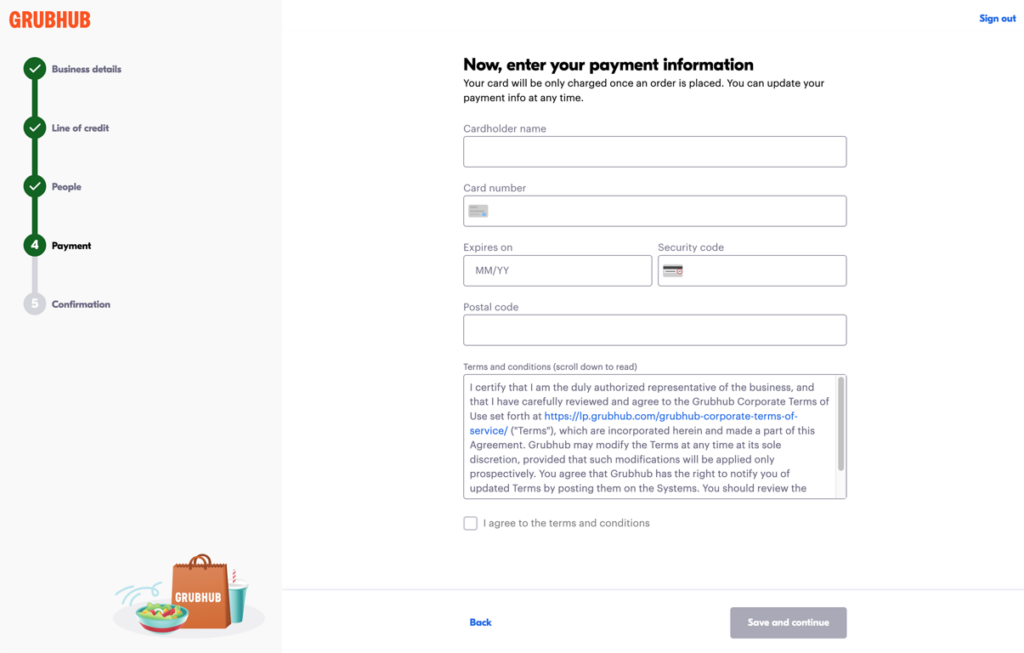Click the Business details checkmark step icon

tap(35, 69)
